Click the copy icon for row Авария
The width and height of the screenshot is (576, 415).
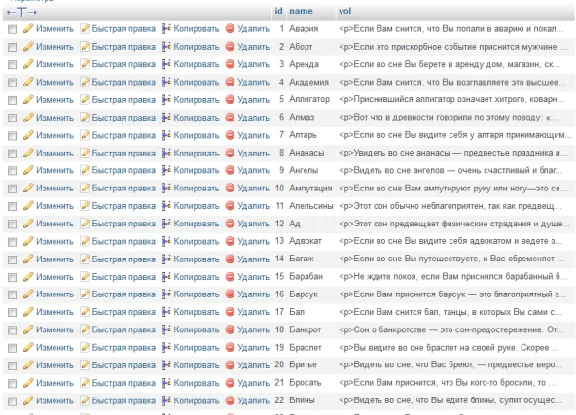pos(166,29)
